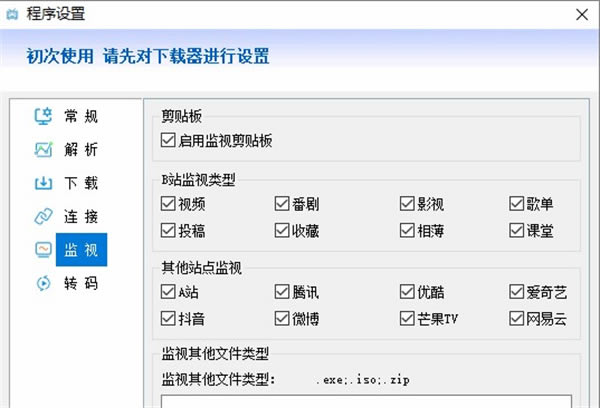The width and height of the screenshot is (600, 408).
Task: Uncheck the 爱奇艺 checkbox
Action: pos(516,292)
